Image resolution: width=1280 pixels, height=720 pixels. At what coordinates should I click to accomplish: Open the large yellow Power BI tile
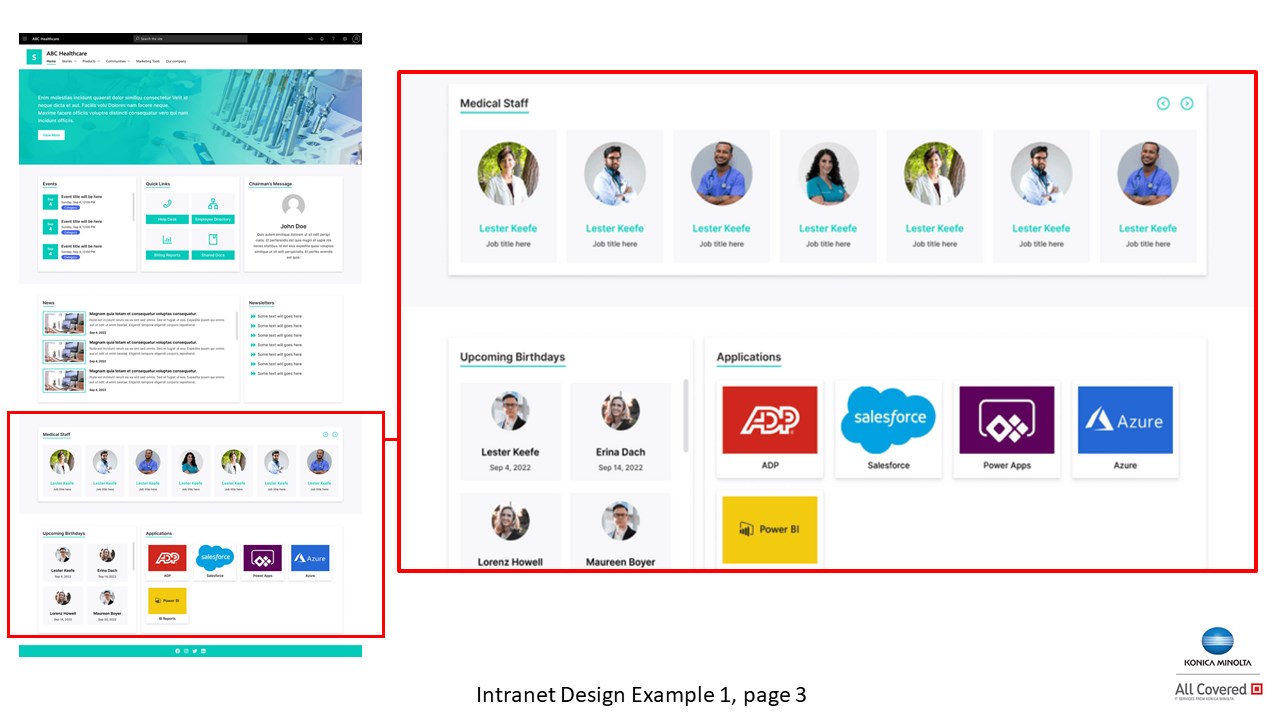770,530
